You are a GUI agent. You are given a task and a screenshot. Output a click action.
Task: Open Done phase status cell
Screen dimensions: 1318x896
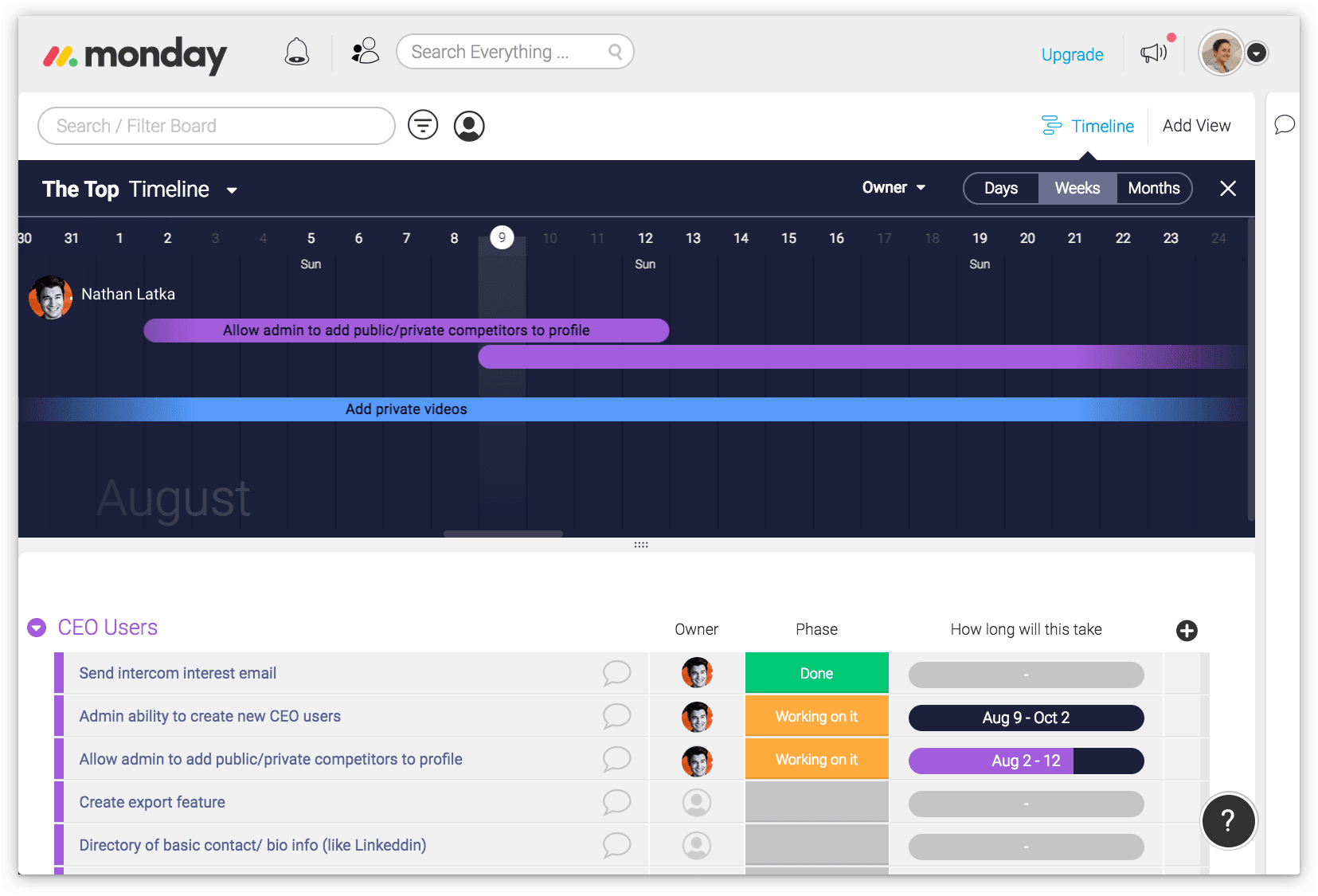pyautogui.click(x=816, y=673)
